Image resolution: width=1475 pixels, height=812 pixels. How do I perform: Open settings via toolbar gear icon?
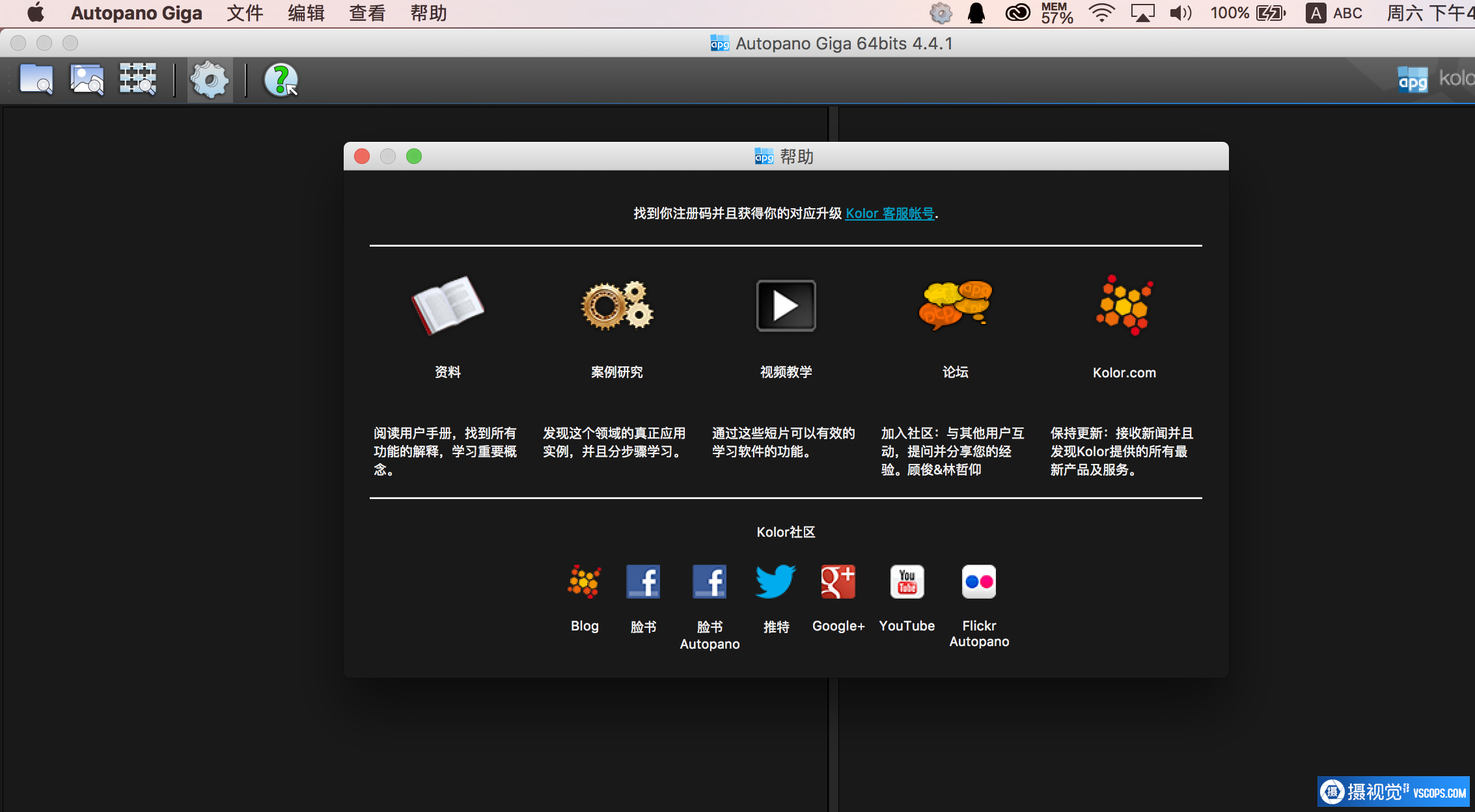tap(210, 80)
